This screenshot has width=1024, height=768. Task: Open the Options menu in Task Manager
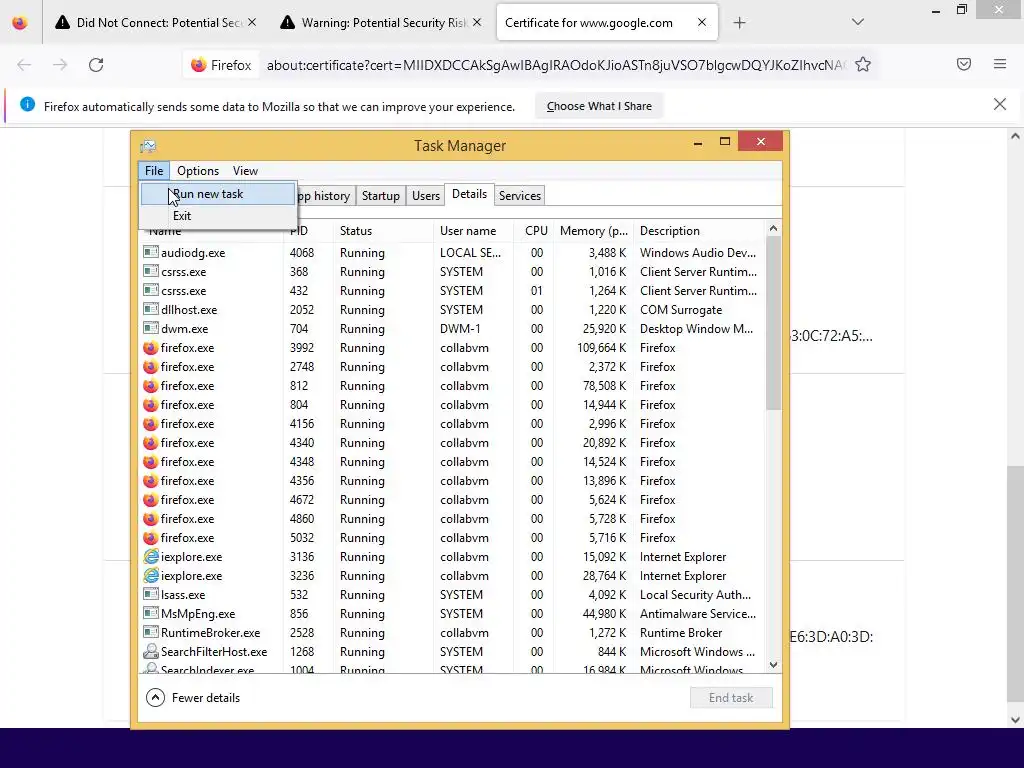click(x=198, y=170)
